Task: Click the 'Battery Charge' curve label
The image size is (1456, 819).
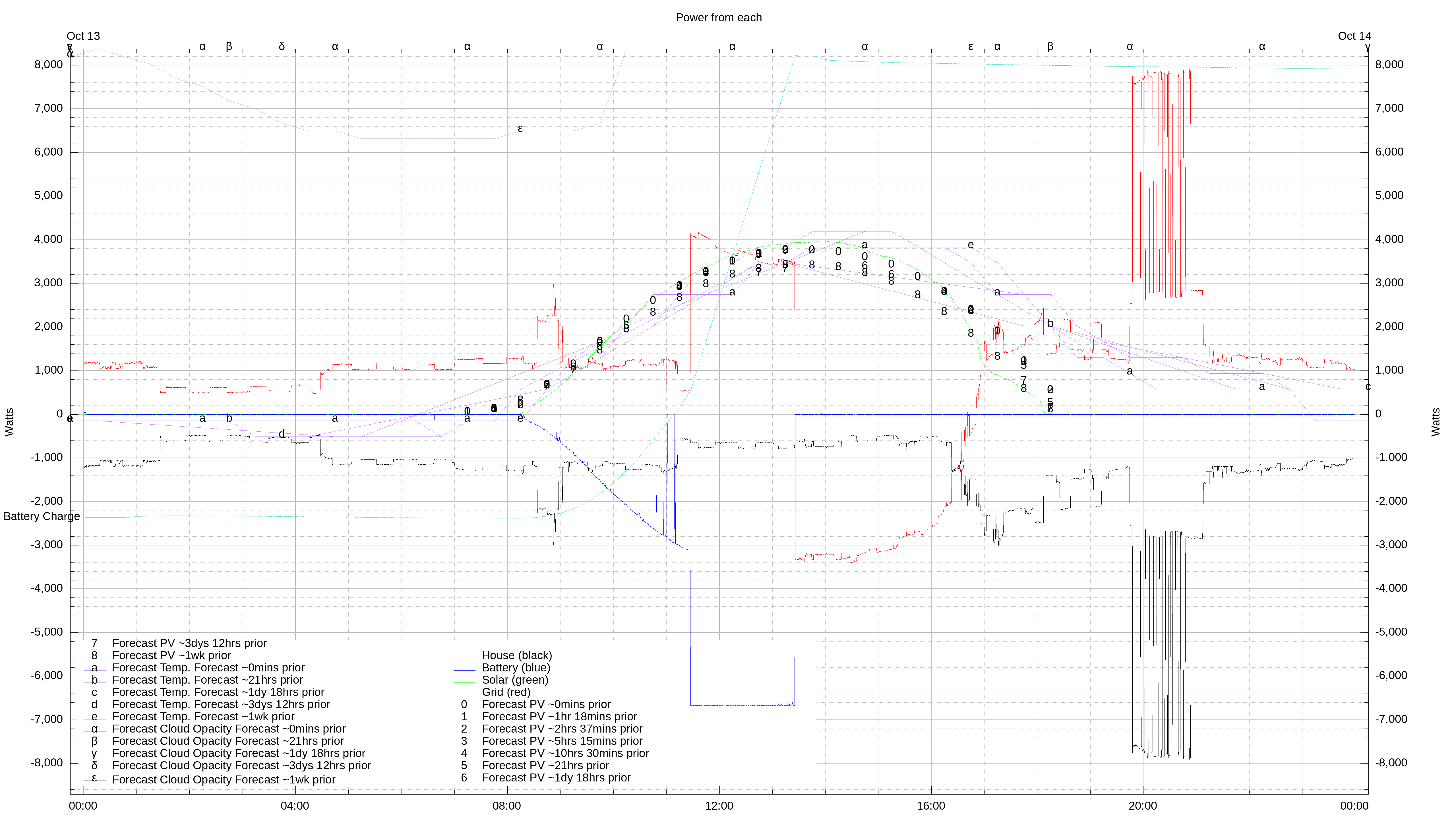Action: pos(41,516)
